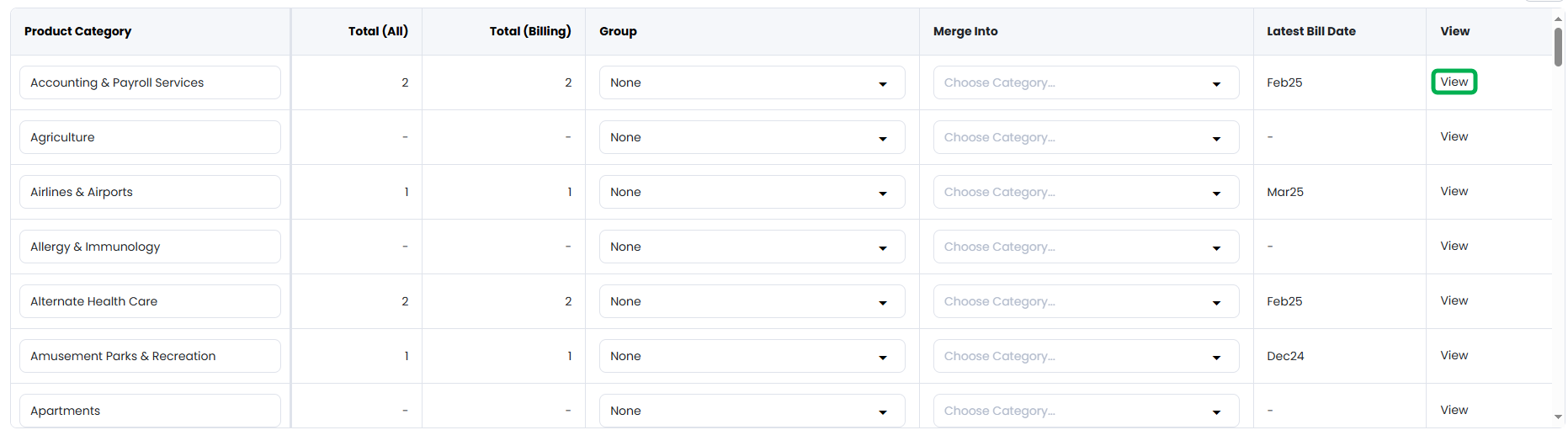Click the table's vertical scrollbar thumb
This screenshot has height=430, width=1568.
pos(1558,46)
